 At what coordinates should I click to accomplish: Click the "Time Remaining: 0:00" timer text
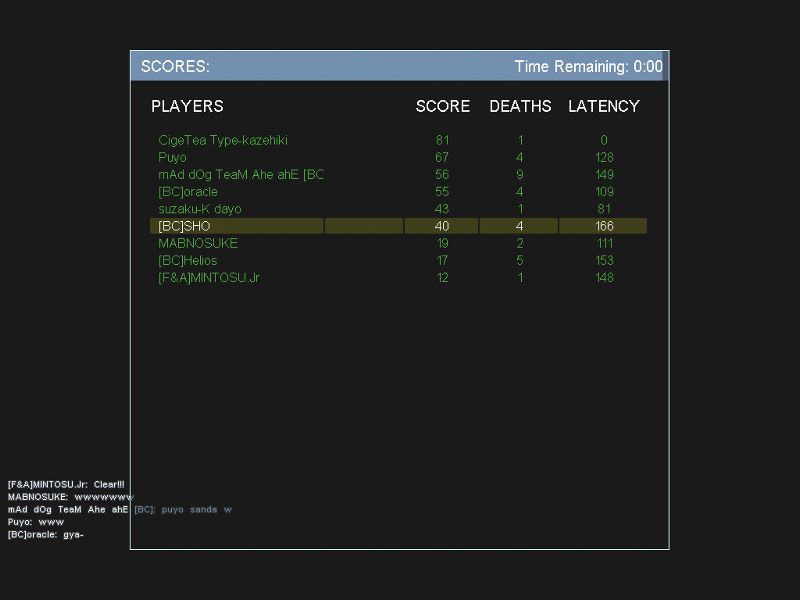pos(588,66)
